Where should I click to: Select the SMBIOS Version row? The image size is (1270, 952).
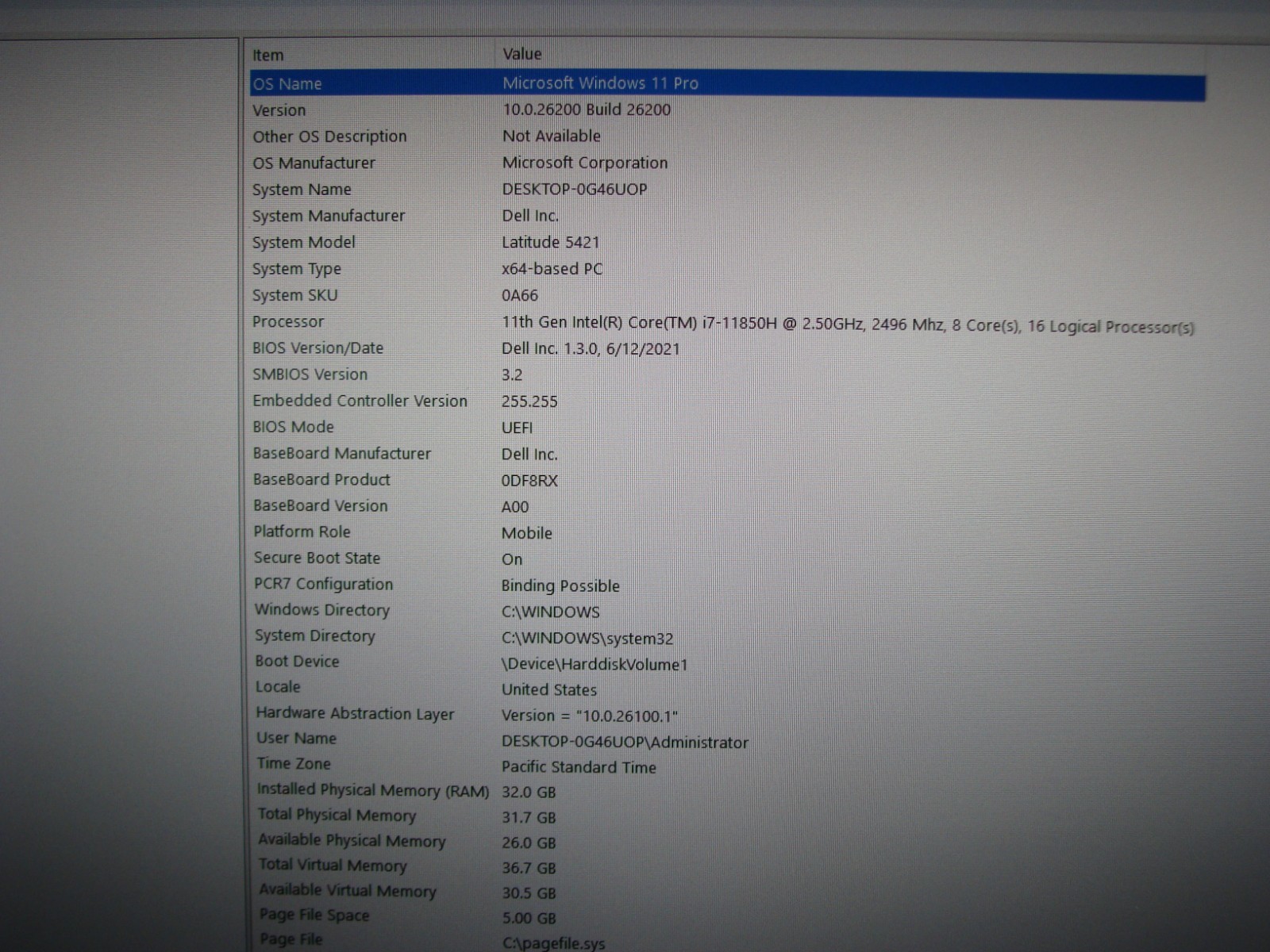coord(310,374)
